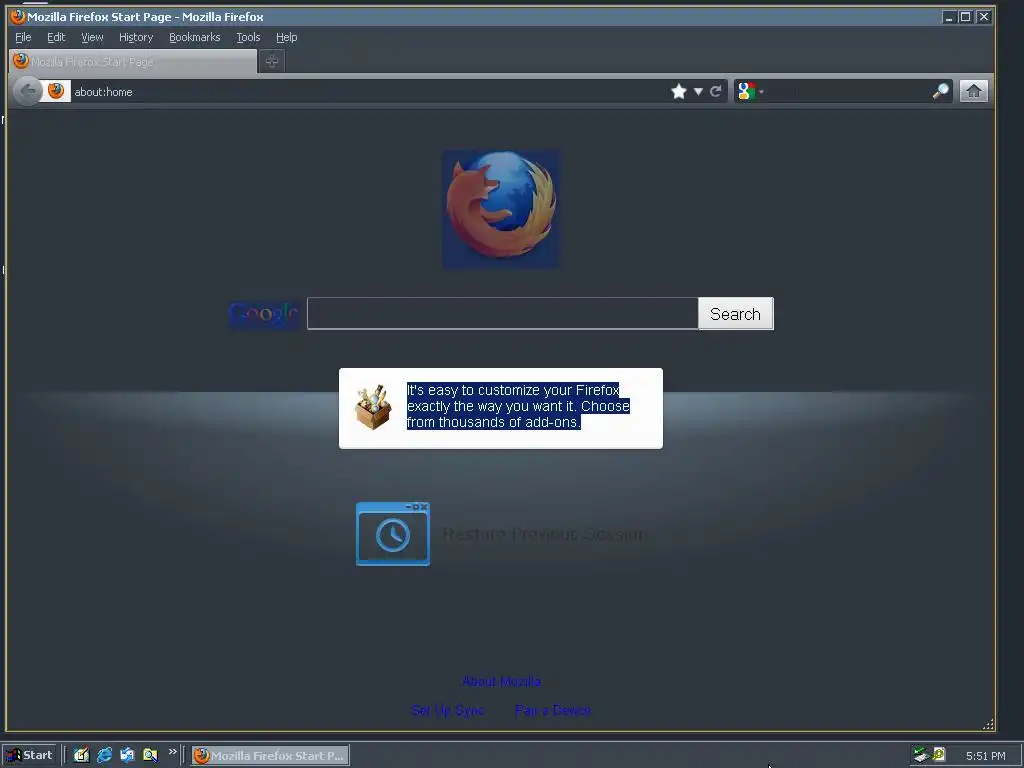This screenshot has width=1024, height=768.
Task: Open the Bookmarks menu
Action: [195, 37]
